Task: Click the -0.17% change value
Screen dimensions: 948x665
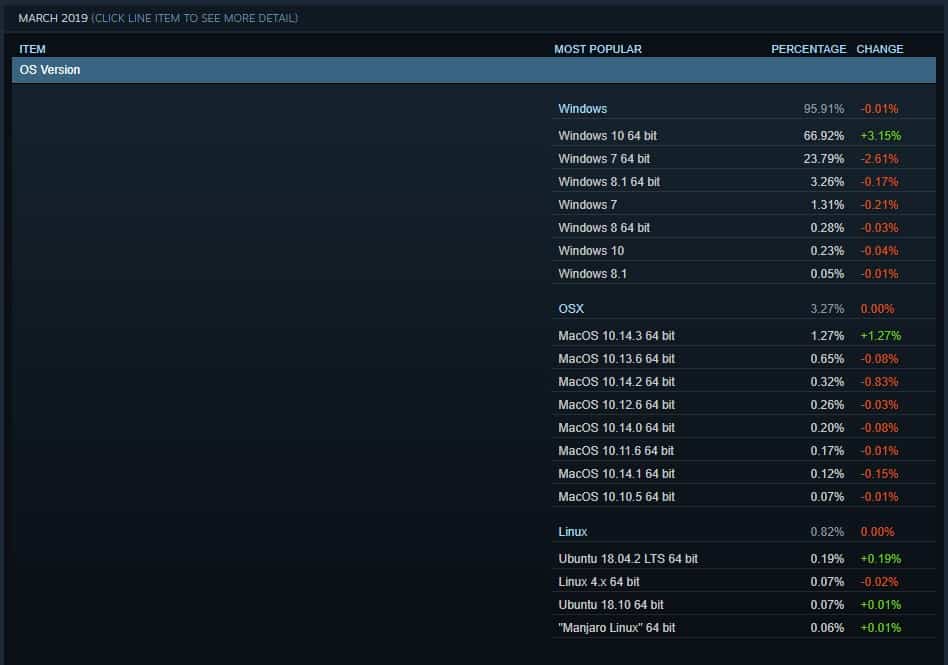Action: (x=880, y=182)
